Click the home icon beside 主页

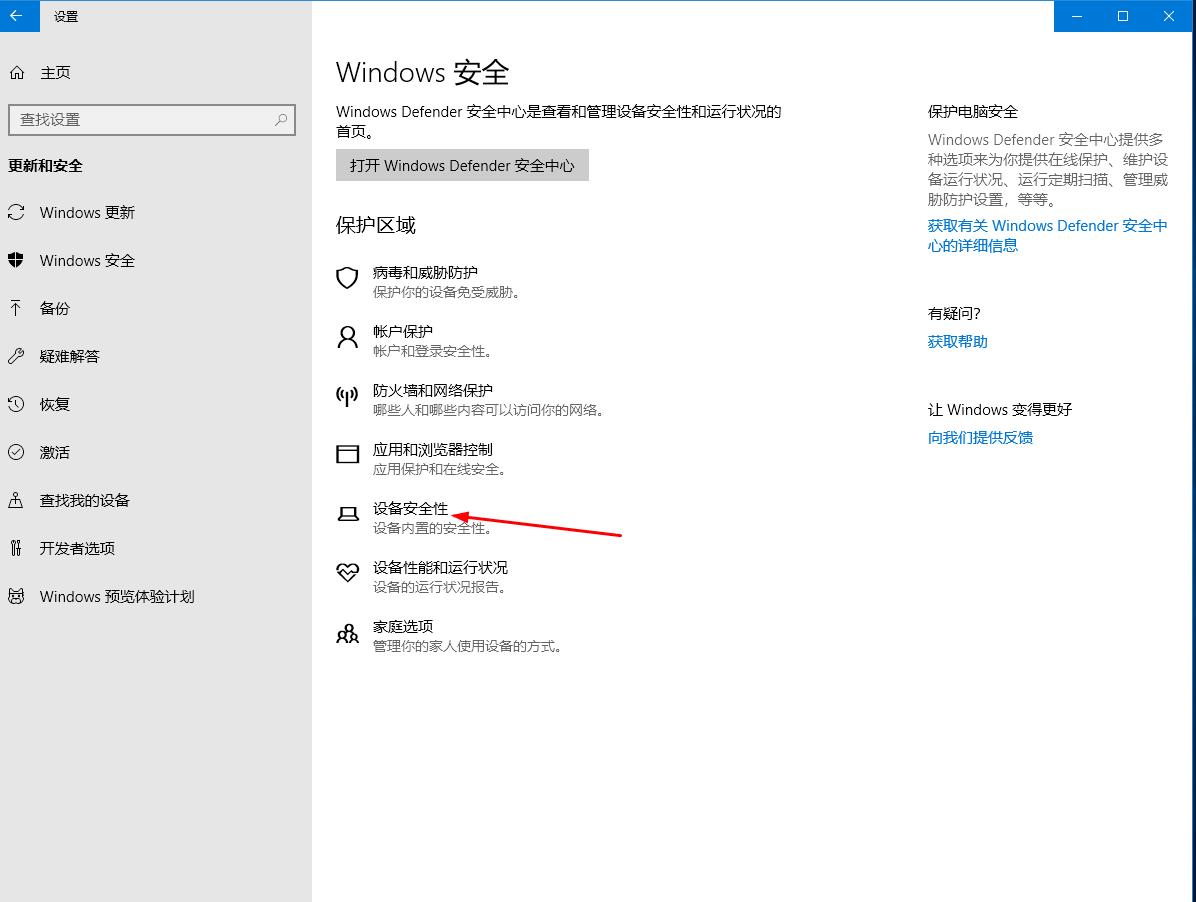point(17,73)
